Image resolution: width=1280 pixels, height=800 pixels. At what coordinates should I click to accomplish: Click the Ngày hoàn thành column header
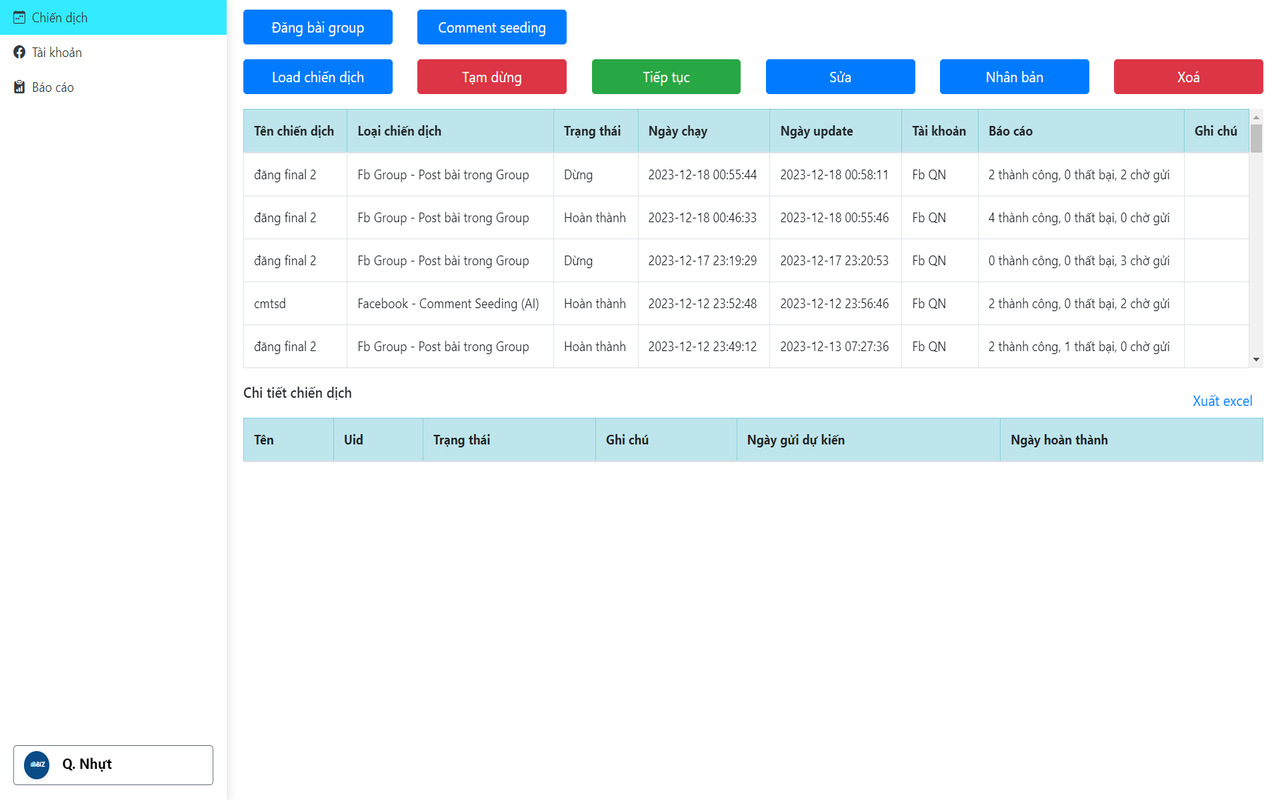(x=1131, y=440)
